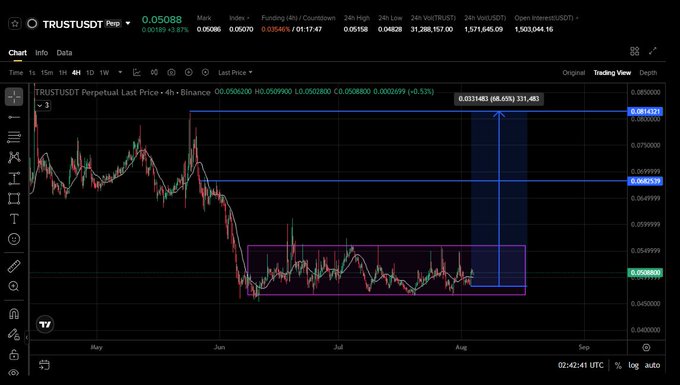Select the 15m time interval
The height and width of the screenshot is (385, 680).
coord(47,72)
